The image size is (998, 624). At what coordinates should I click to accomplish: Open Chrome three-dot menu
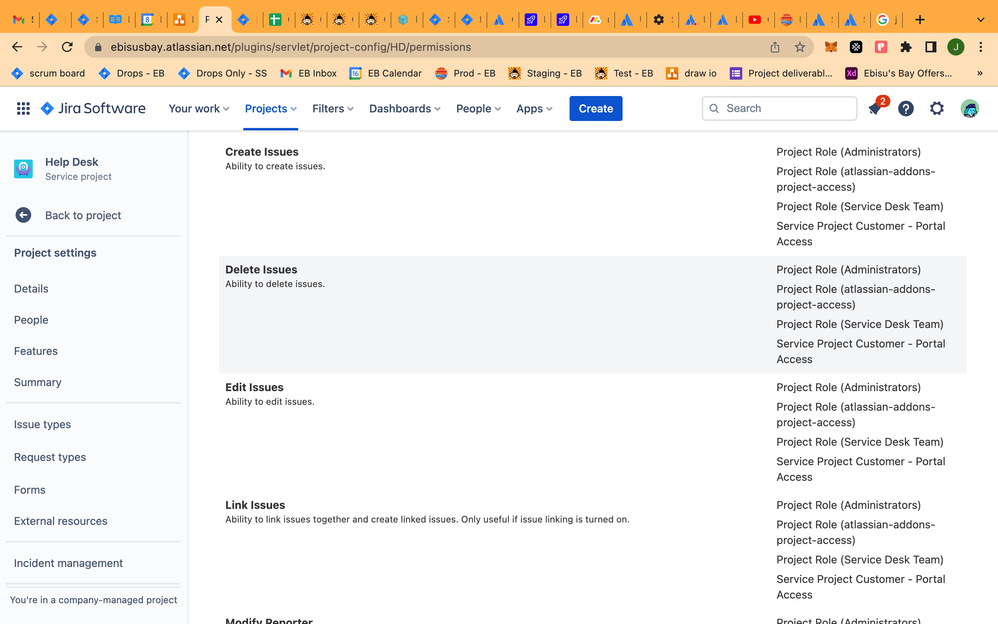[x=981, y=46]
